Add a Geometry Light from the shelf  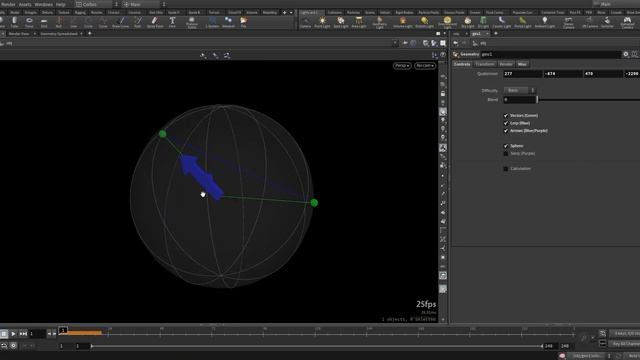[380, 22]
